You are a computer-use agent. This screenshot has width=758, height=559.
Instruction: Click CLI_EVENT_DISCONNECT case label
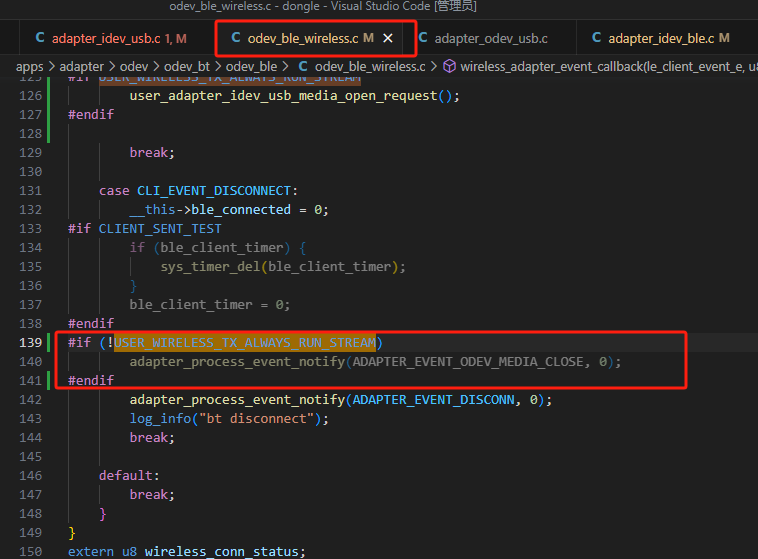point(214,191)
